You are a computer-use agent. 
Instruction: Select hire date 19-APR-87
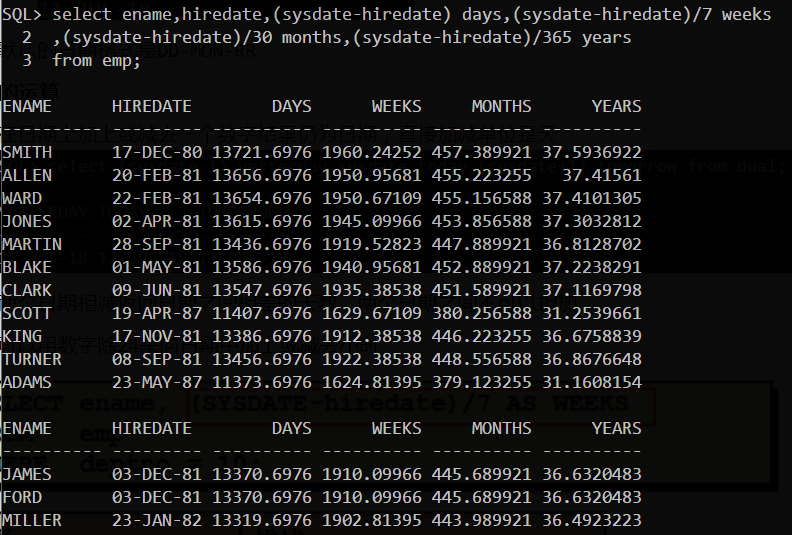pos(157,313)
